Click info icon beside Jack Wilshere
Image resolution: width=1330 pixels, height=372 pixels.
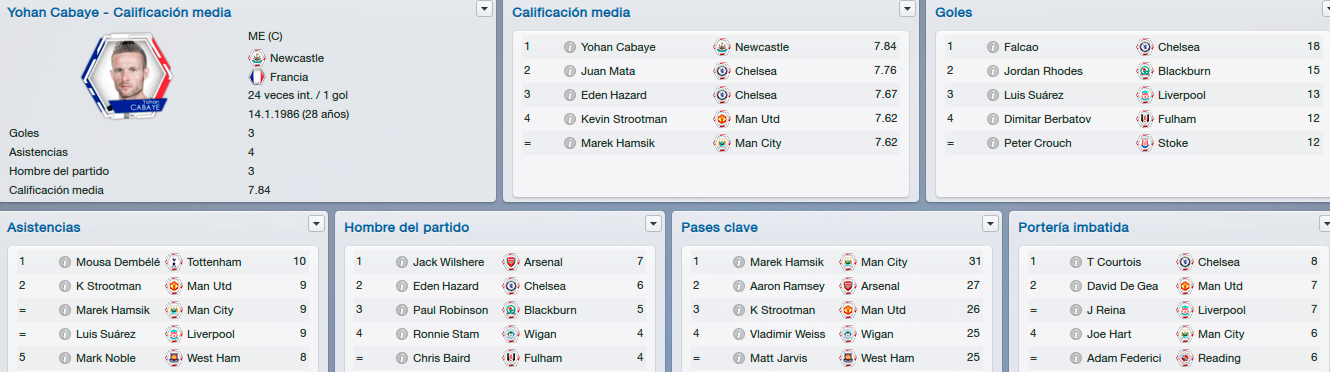click(x=402, y=262)
